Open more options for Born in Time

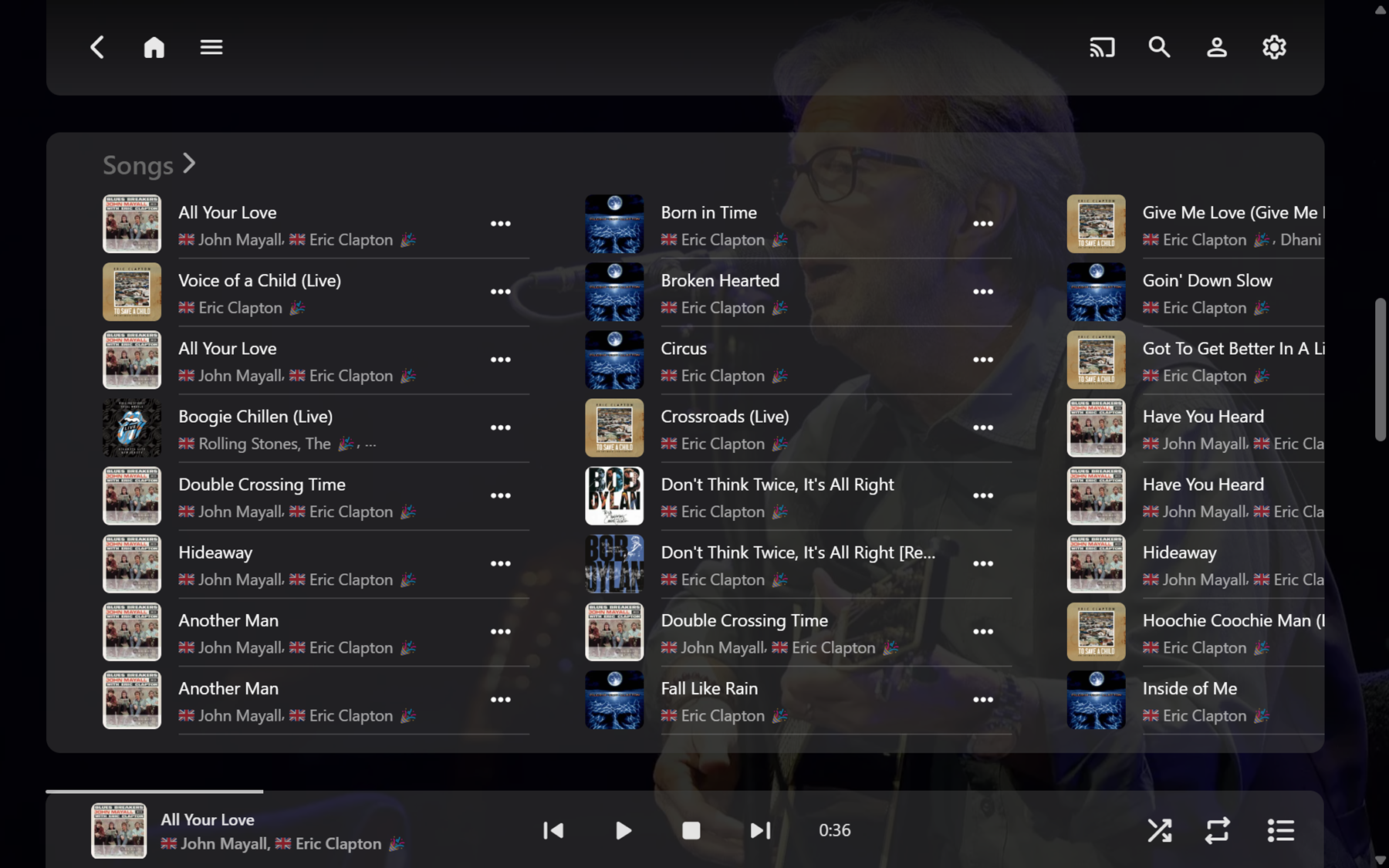[983, 224]
